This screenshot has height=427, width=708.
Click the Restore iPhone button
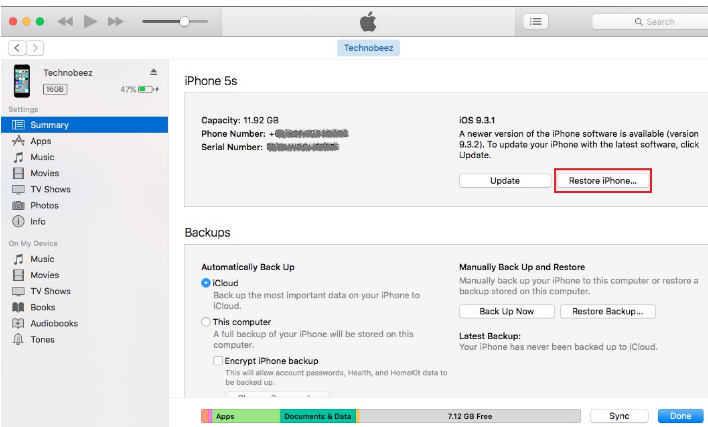click(x=602, y=181)
